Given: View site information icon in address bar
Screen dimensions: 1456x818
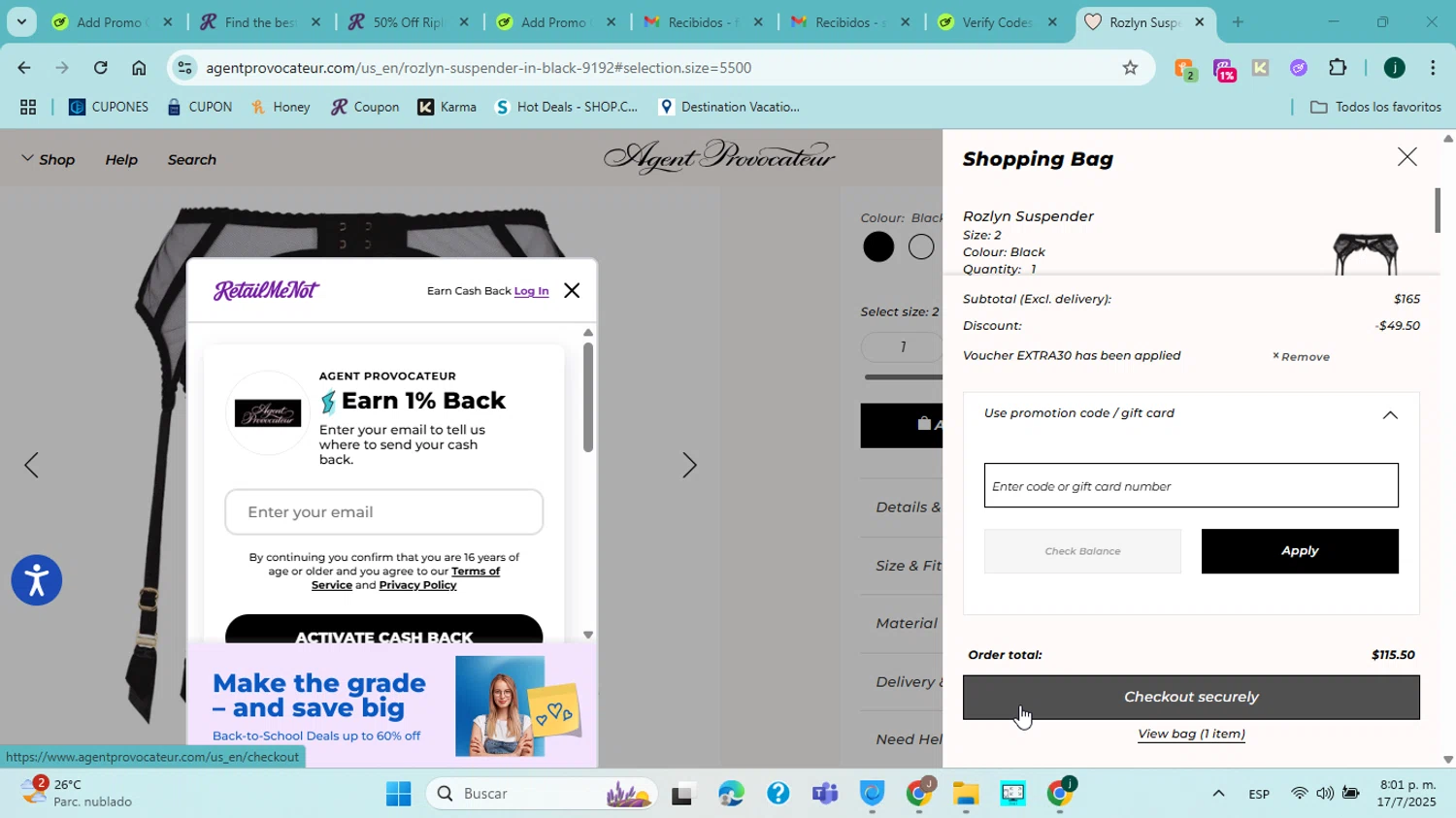Looking at the screenshot, I should (185, 68).
